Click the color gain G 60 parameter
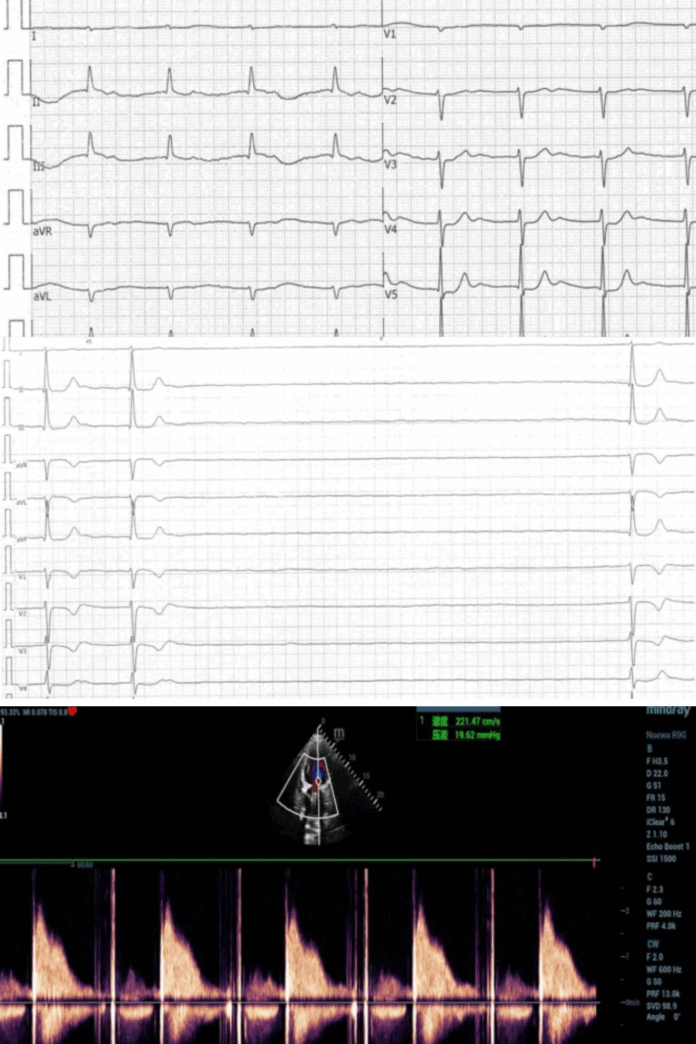696x1044 pixels. 655,902
